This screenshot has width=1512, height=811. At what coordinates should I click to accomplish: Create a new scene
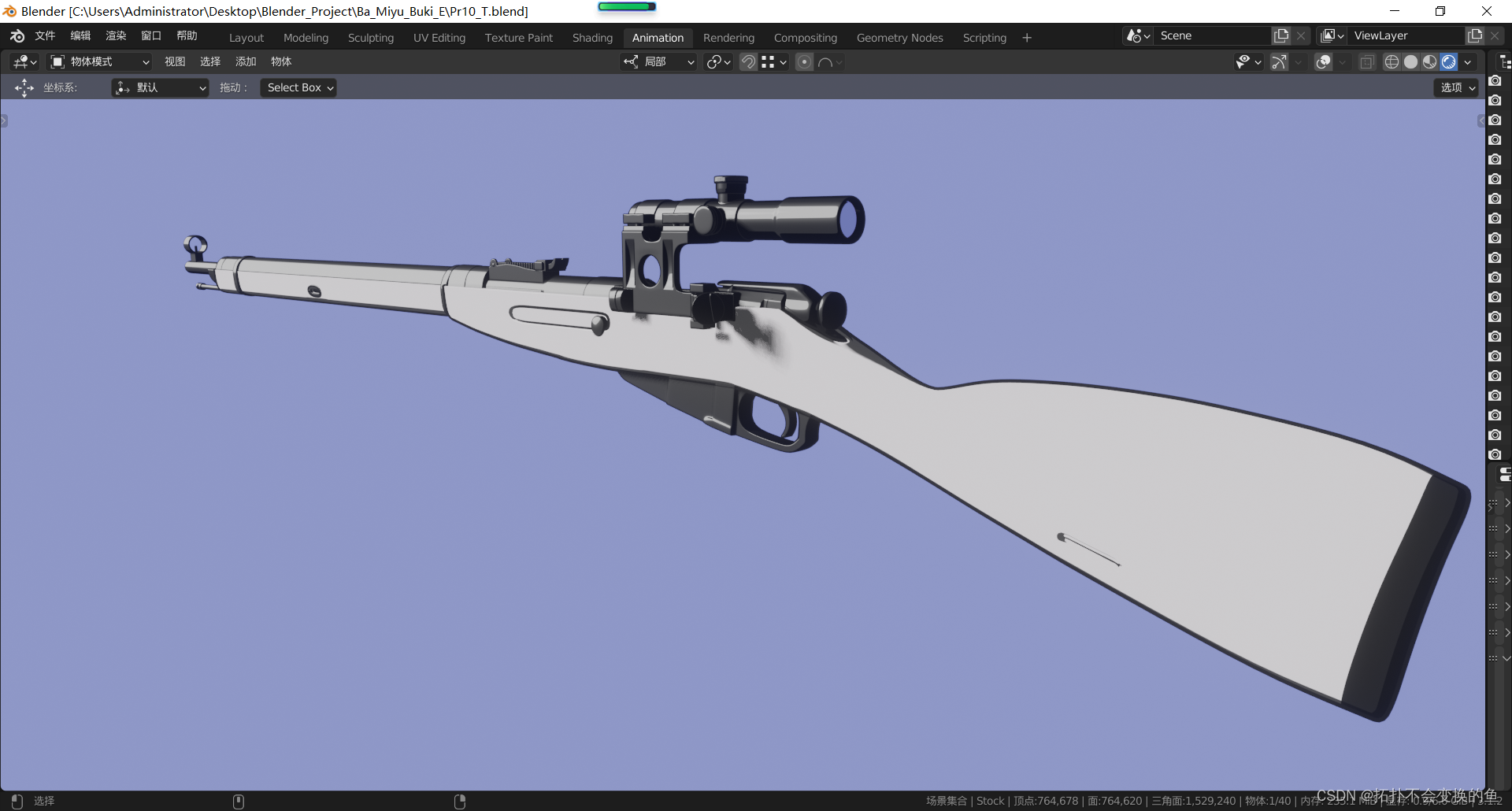tap(1281, 35)
